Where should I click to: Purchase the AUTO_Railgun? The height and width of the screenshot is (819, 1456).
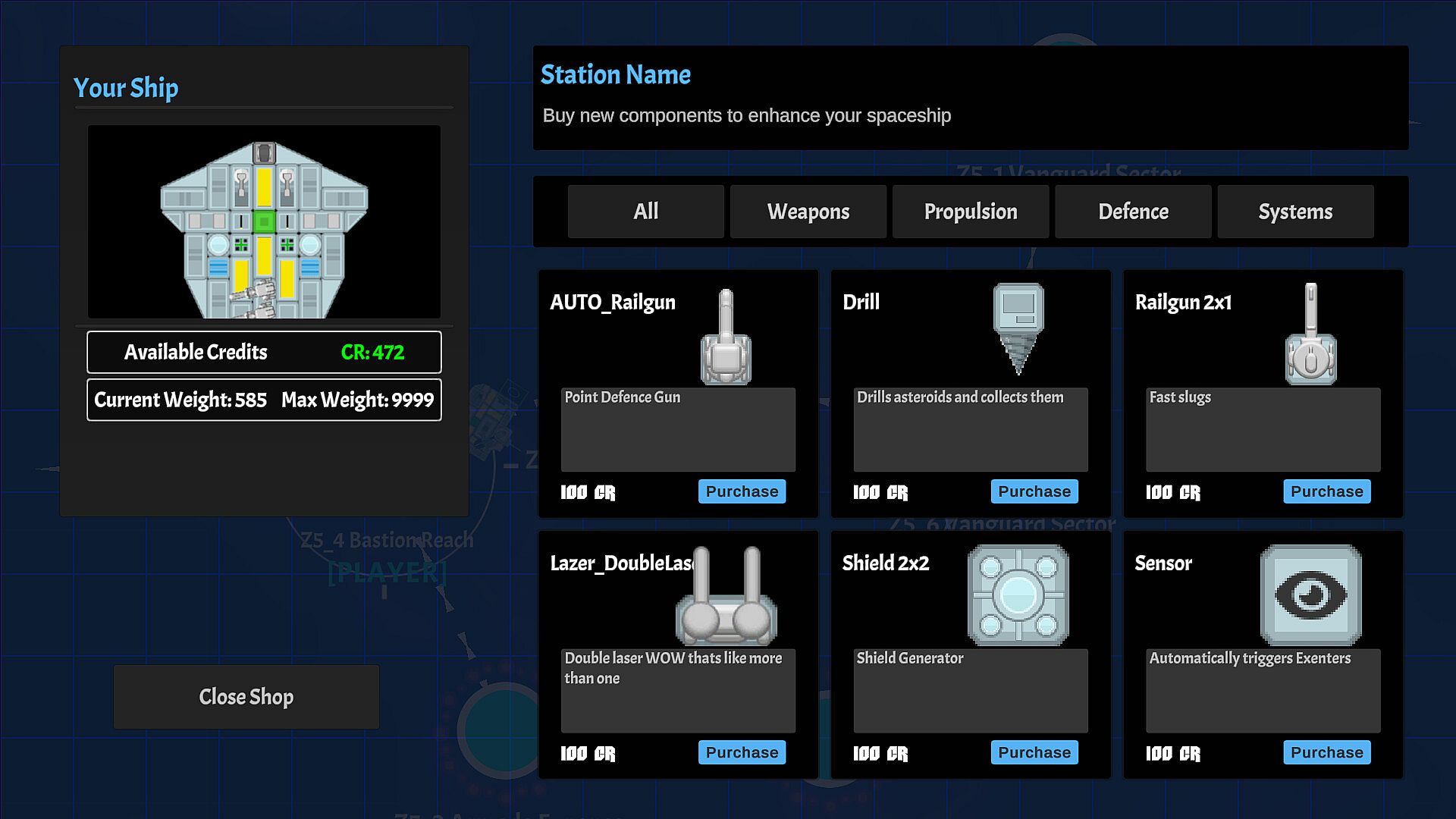point(742,491)
